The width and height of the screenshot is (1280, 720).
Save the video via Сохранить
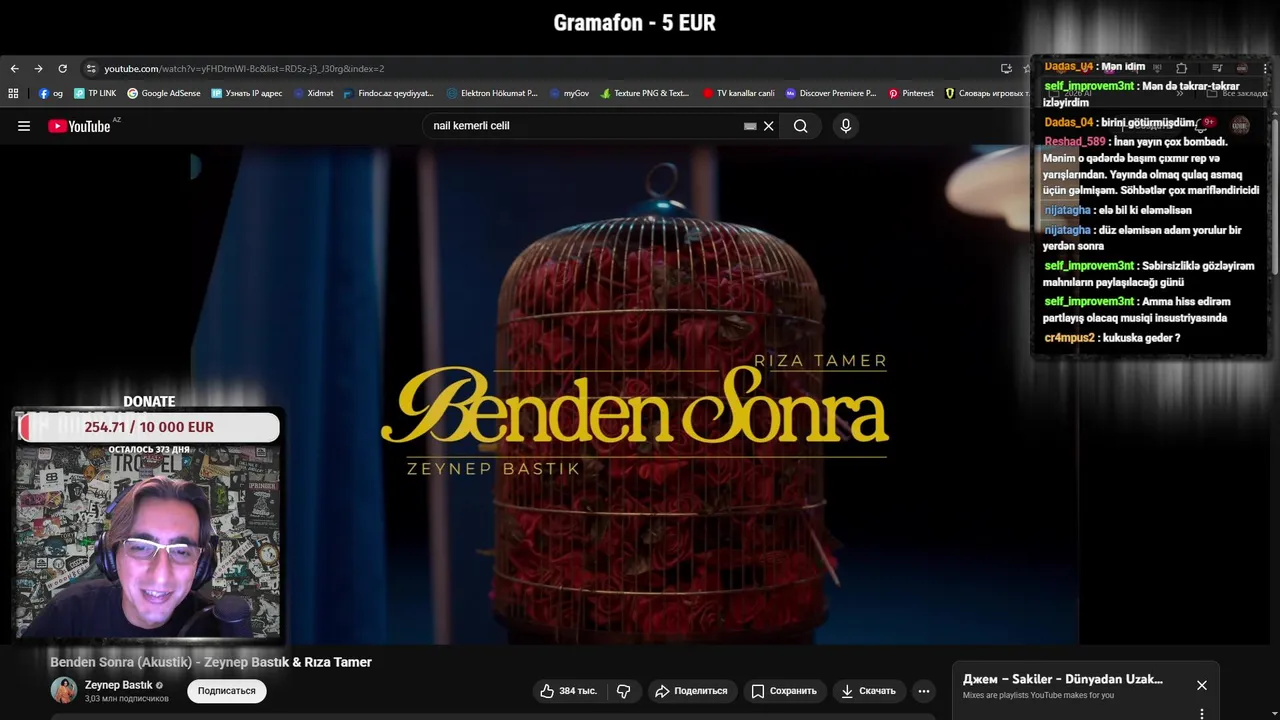coord(784,691)
